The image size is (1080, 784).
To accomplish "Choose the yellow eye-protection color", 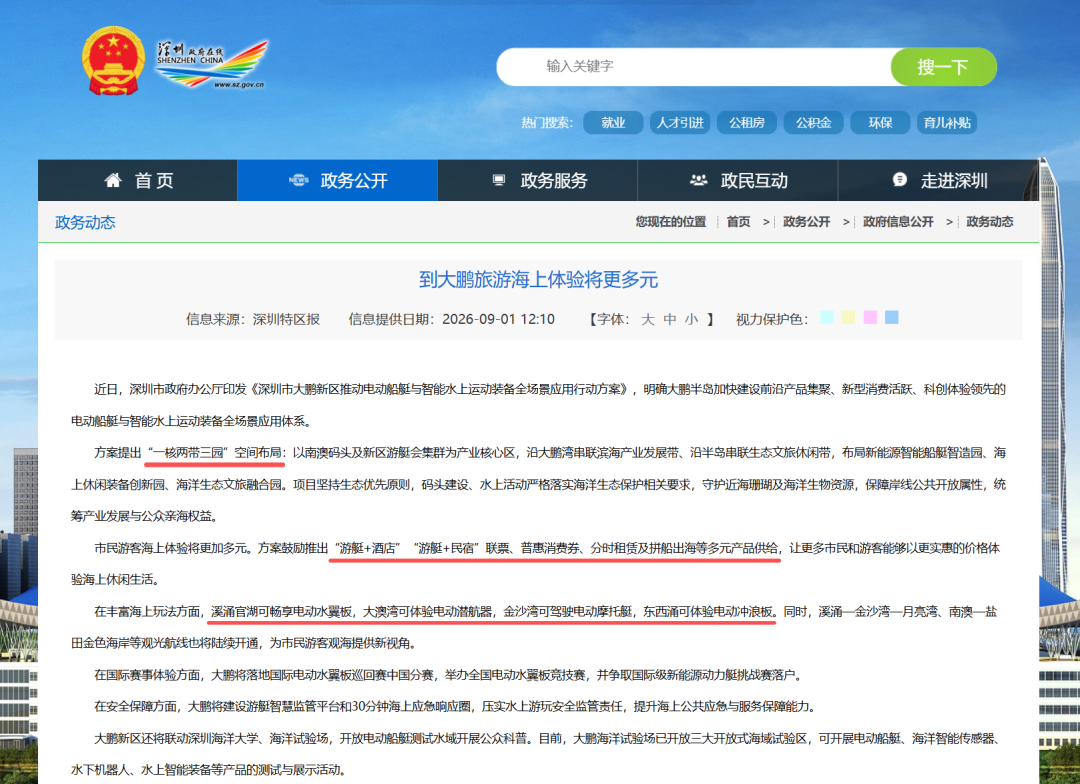I will click(849, 317).
